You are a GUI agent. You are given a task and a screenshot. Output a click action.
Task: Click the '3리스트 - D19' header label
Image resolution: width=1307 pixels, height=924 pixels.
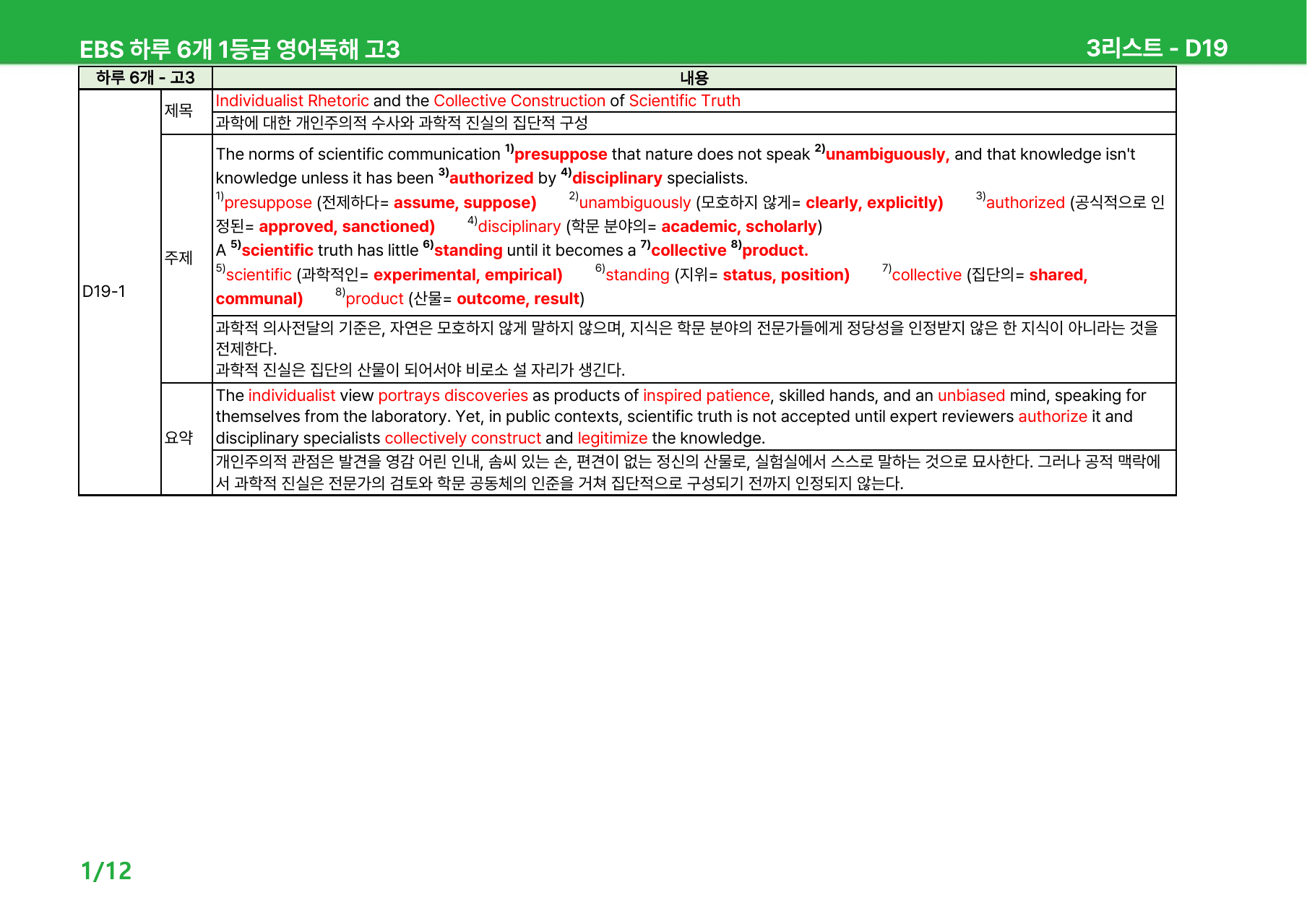coord(1157,48)
